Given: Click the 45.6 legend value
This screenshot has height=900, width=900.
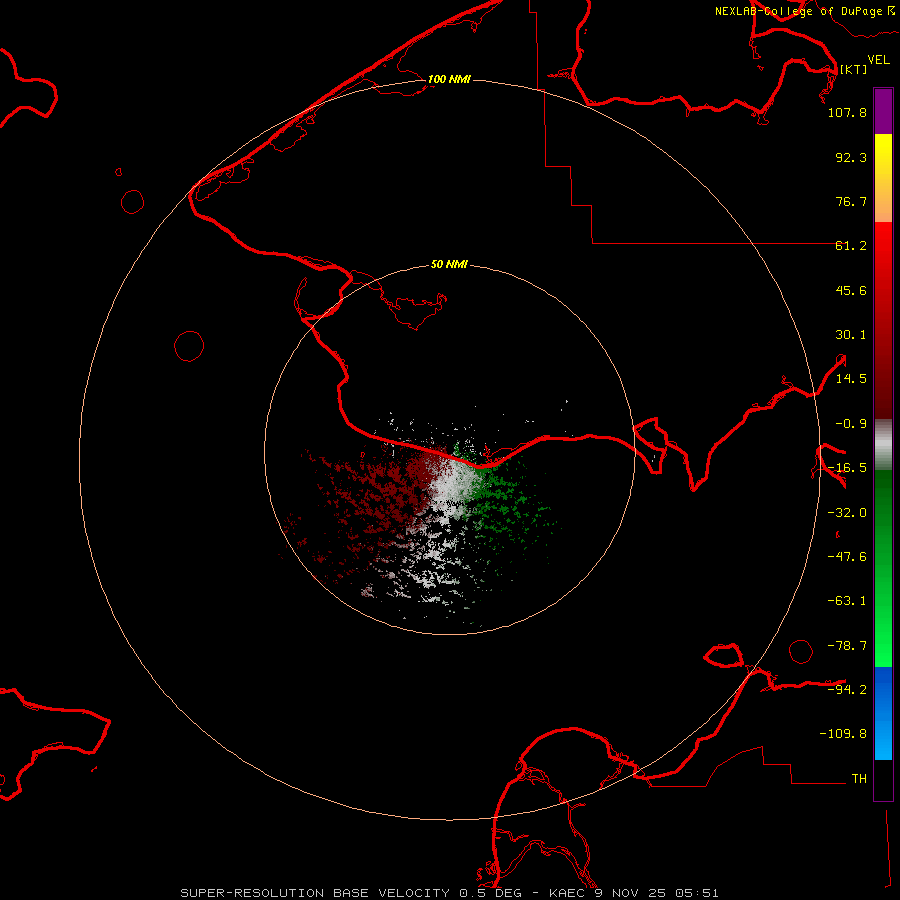Looking at the screenshot, I should [851, 290].
